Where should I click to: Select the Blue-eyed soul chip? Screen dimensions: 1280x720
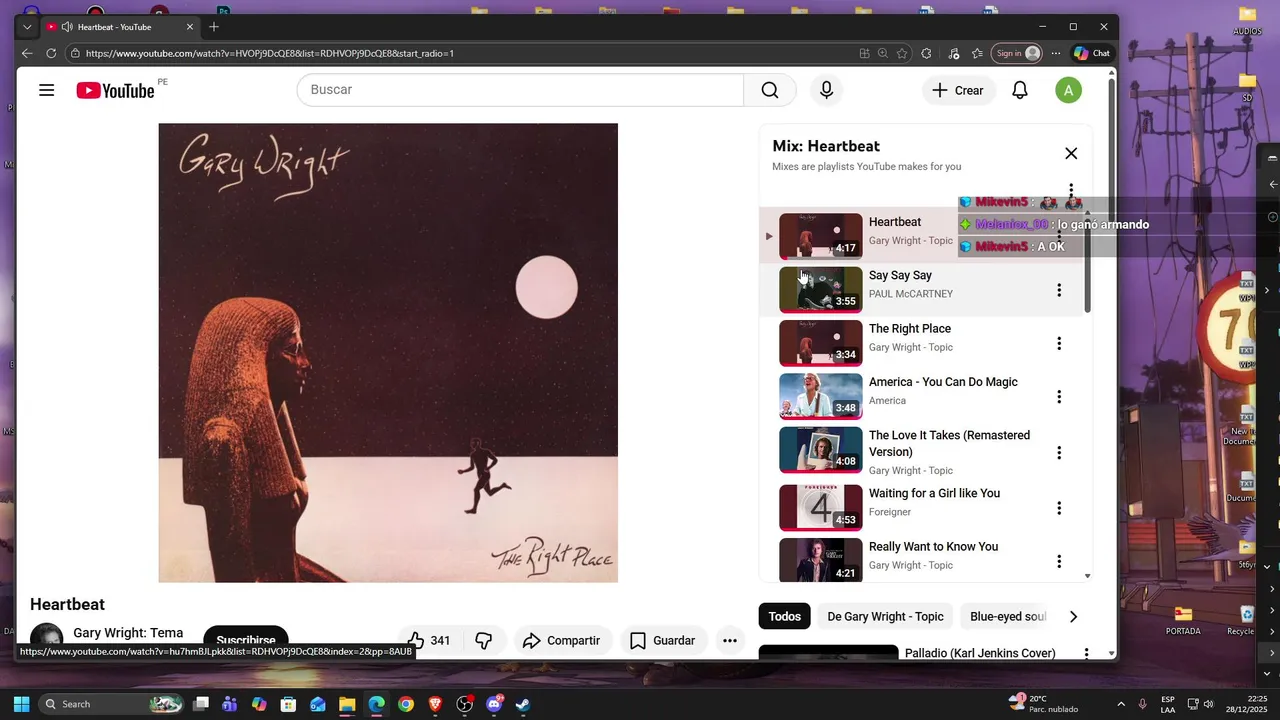pyautogui.click(x=1008, y=616)
